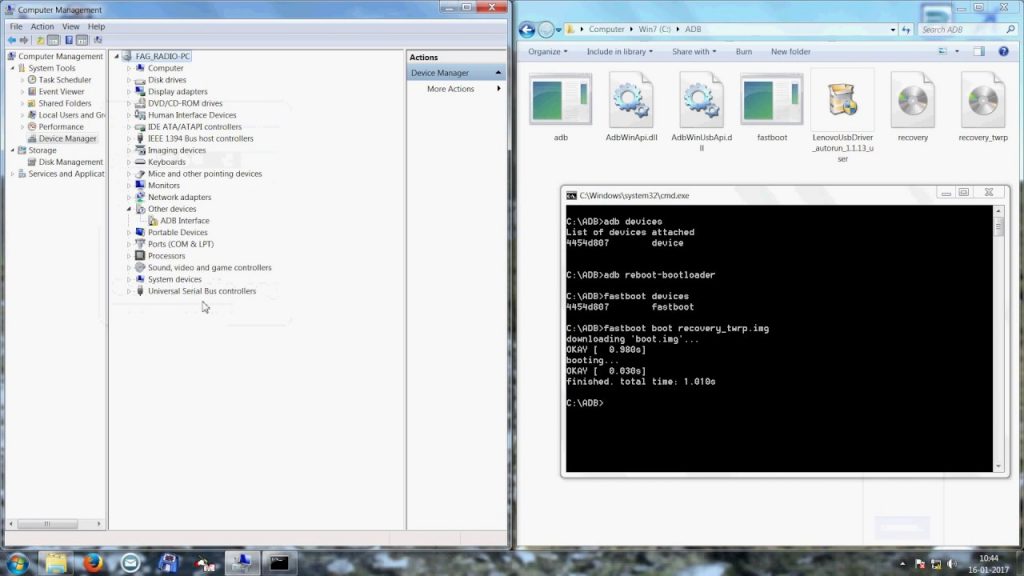The width and height of the screenshot is (1024, 576).
Task: Change the view in the ADB folder
Action: click(942, 52)
